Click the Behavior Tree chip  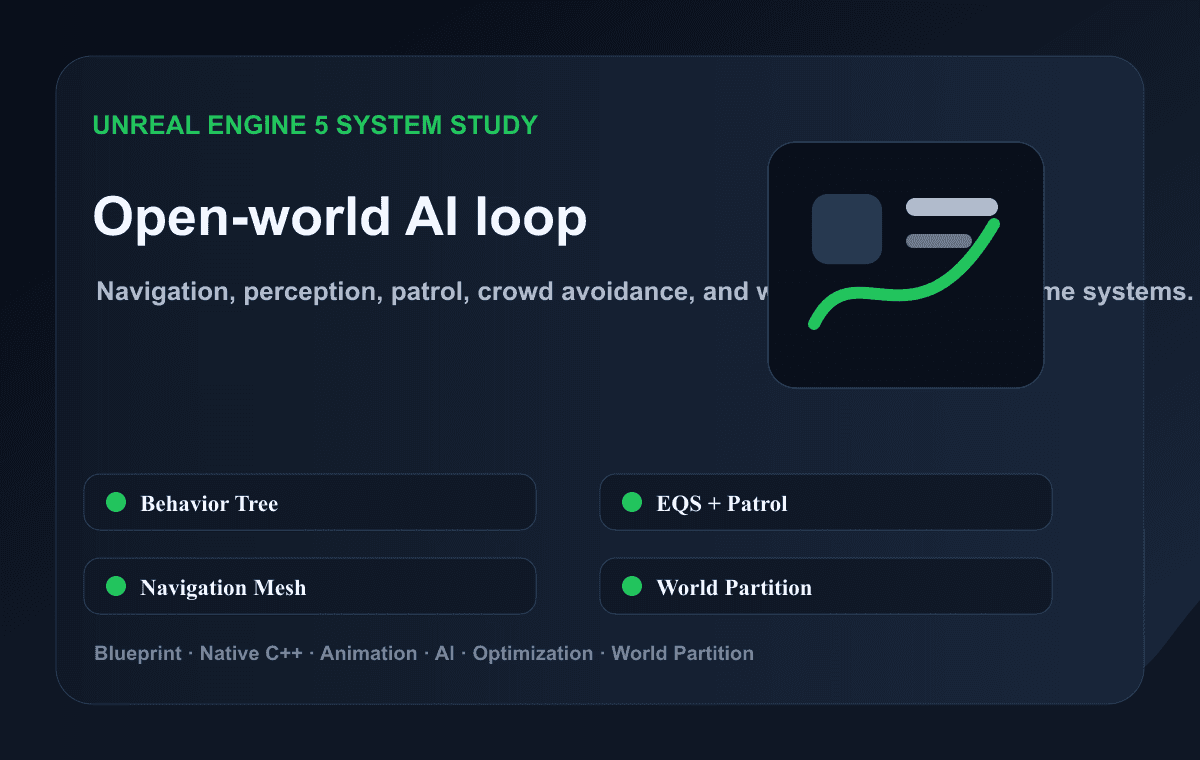click(x=310, y=502)
